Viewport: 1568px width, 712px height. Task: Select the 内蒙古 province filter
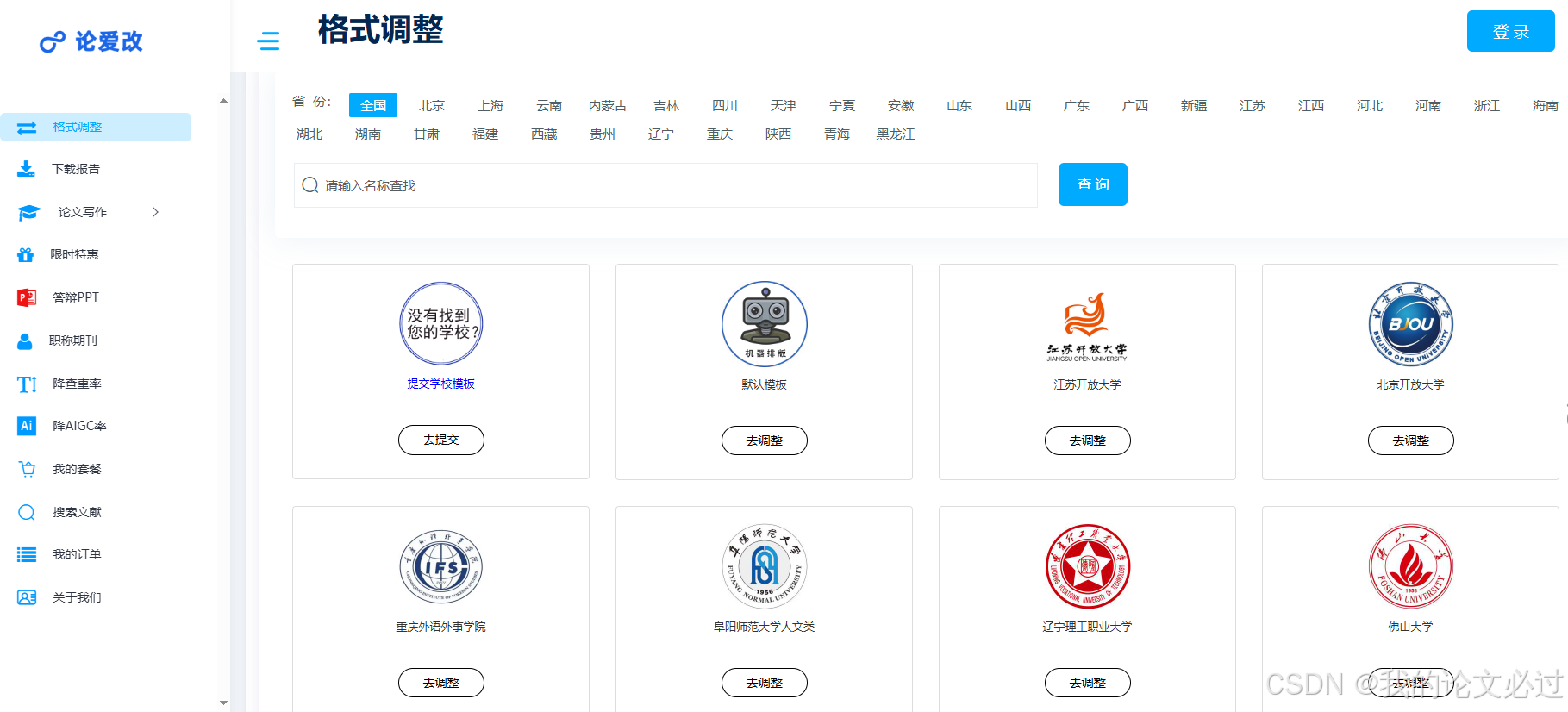(x=608, y=105)
